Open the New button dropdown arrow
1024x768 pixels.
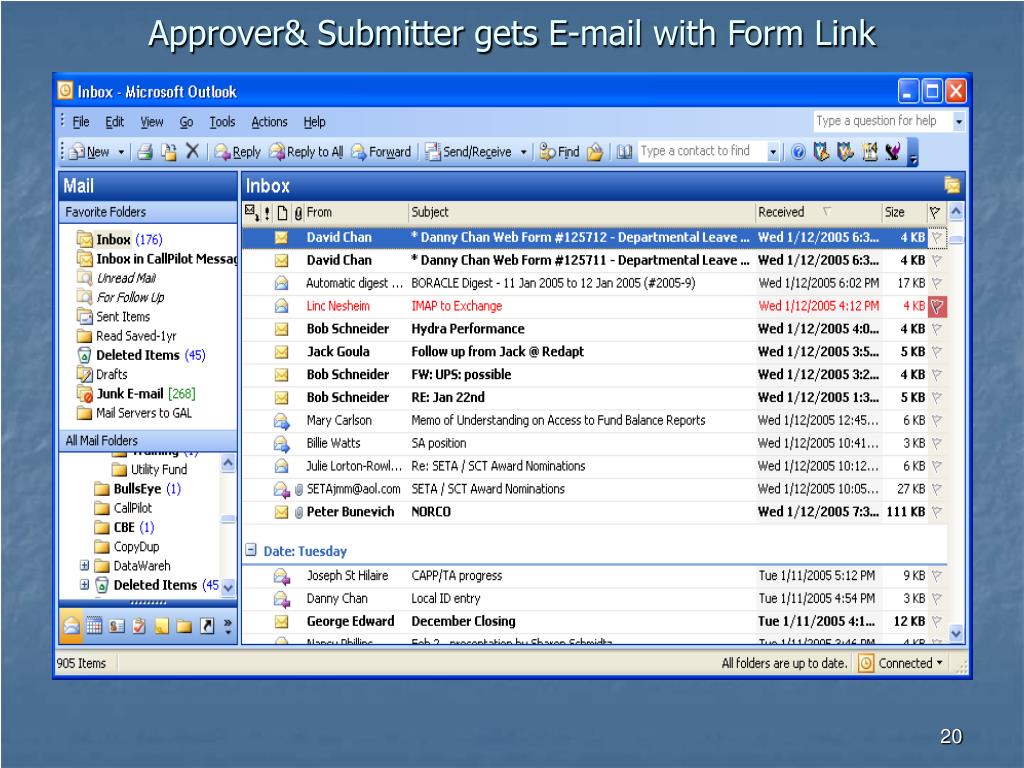coord(121,152)
